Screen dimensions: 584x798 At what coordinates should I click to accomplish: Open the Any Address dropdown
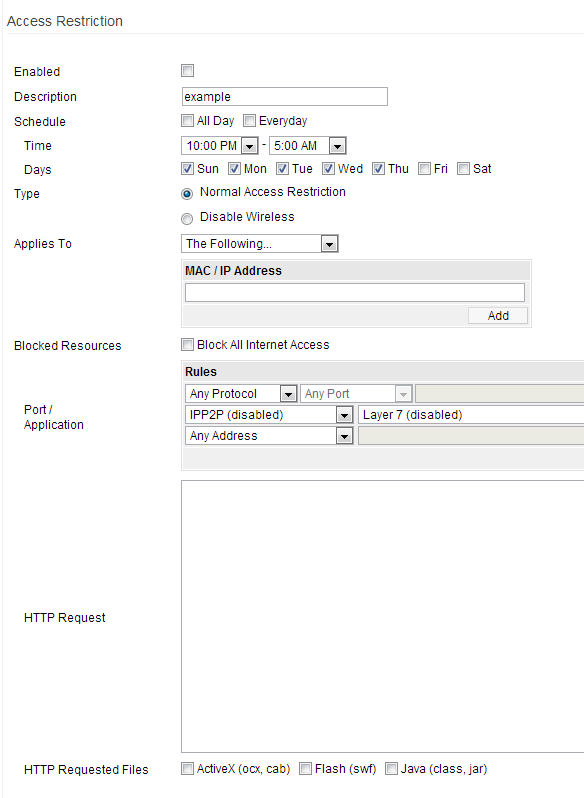click(269, 436)
